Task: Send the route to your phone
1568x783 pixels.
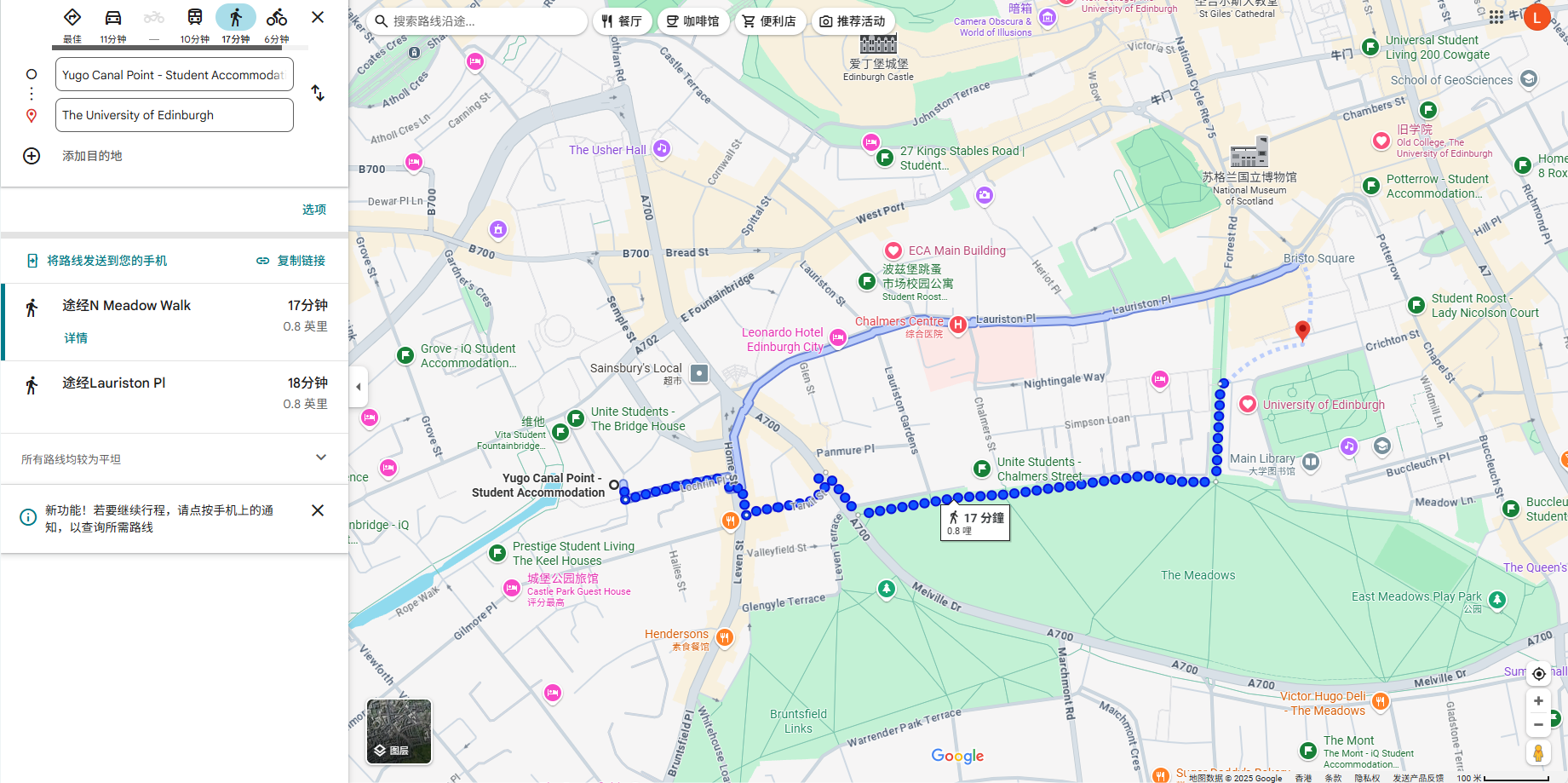Action: (97, 261)
